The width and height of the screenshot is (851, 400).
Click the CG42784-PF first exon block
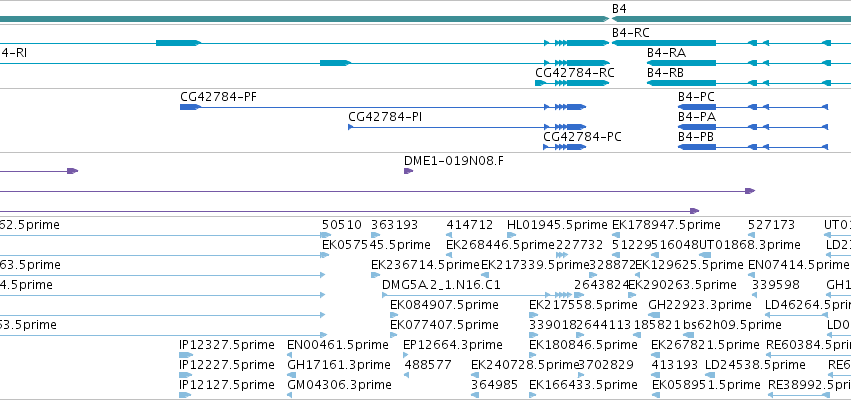(x=190, y=107)
